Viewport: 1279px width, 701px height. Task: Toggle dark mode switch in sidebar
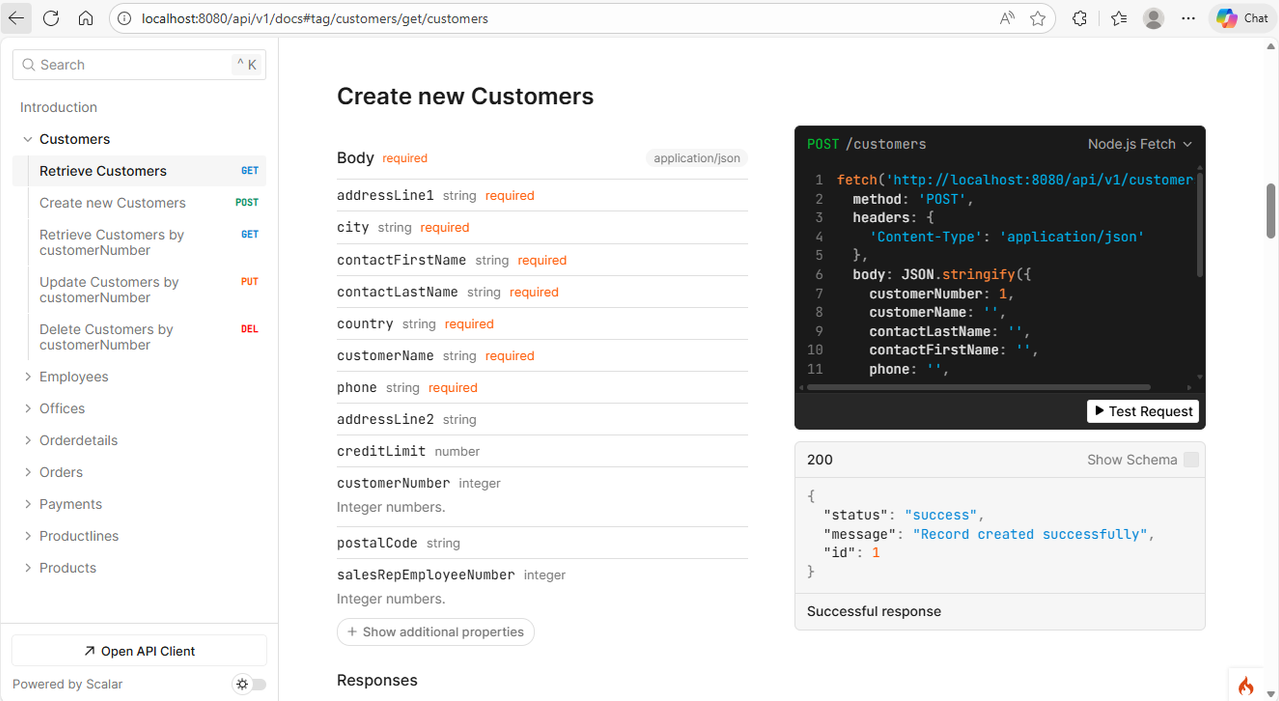[x=250, y=684]
